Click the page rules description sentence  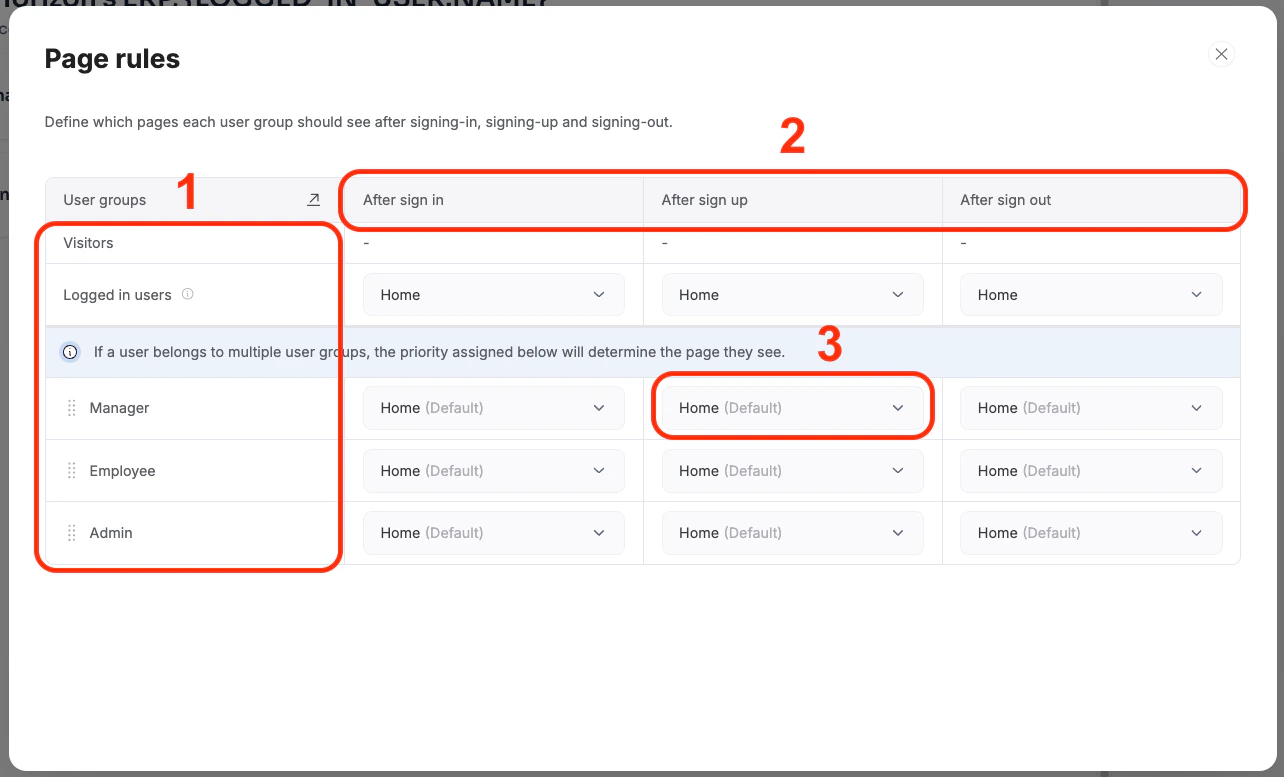pyautogui.click(x=358, y=122)
